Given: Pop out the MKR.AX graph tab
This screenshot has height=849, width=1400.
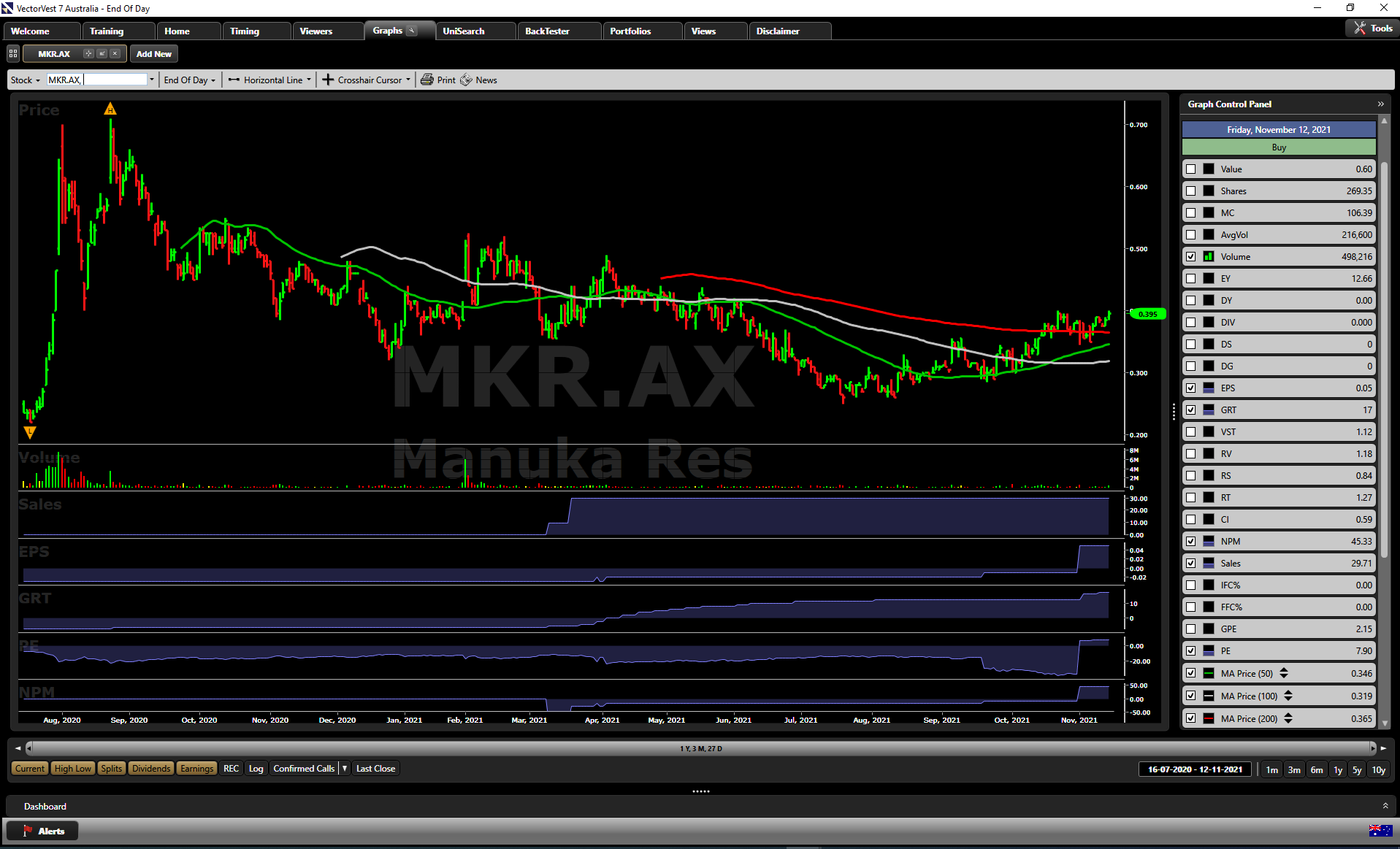Looking at the screenshot, I should coord(102,53).
